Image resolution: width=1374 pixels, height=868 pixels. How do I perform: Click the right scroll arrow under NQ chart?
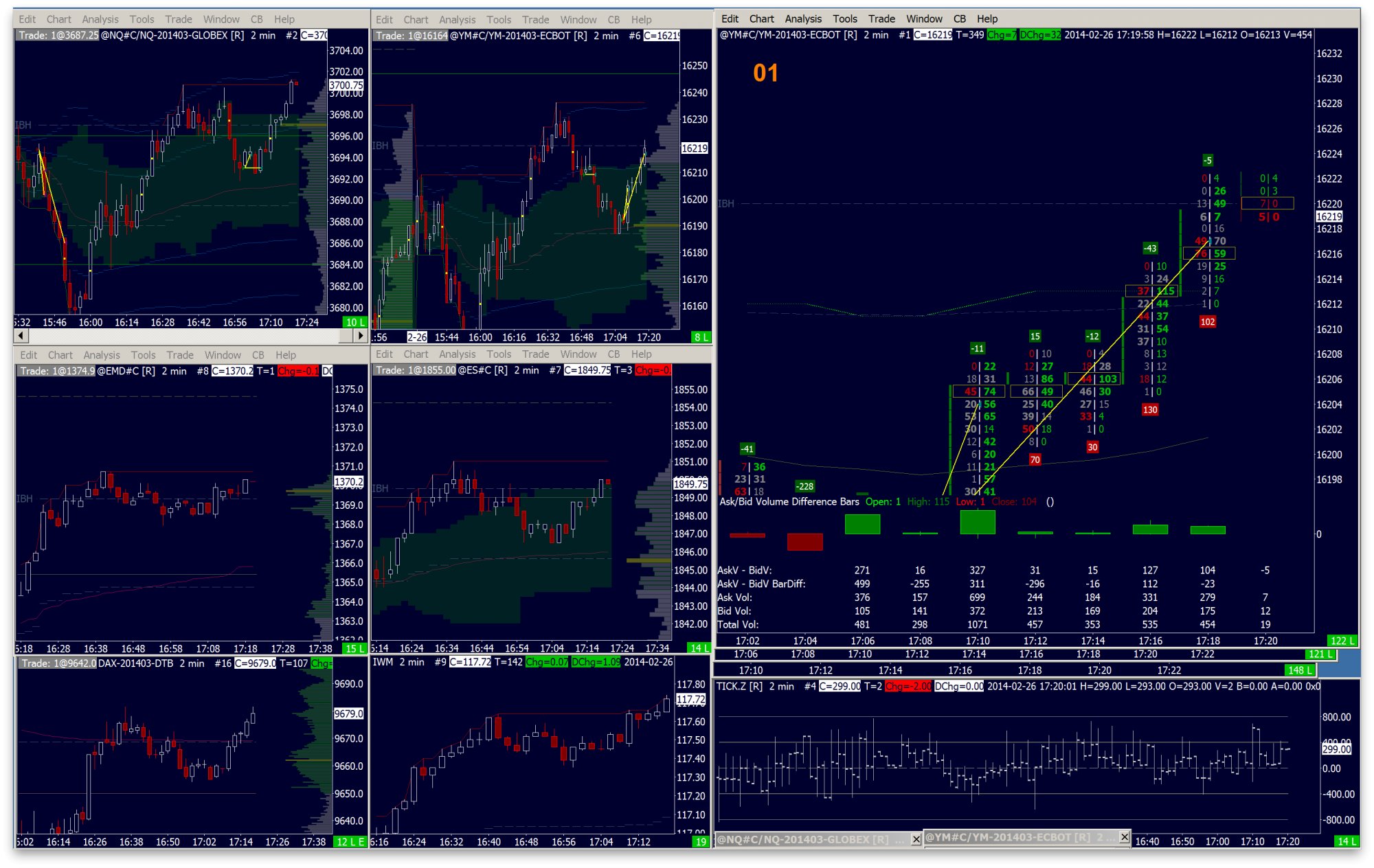coord(361,336)
